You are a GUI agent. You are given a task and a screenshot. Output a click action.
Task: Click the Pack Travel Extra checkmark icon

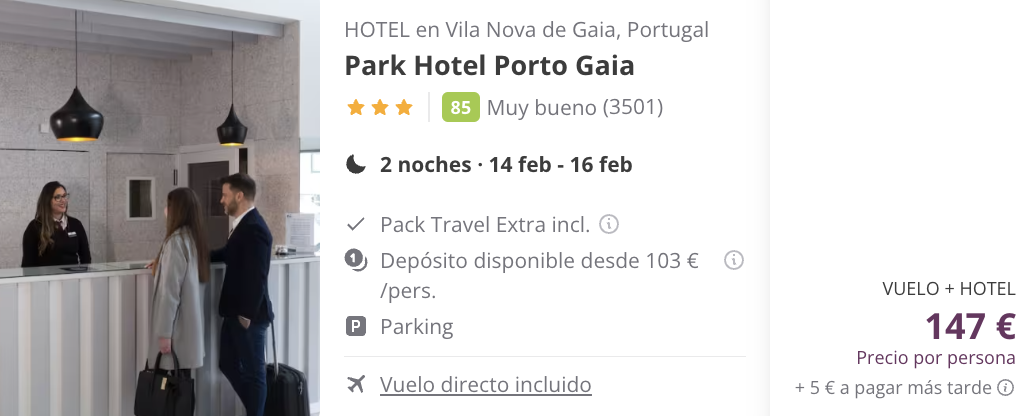355,225
